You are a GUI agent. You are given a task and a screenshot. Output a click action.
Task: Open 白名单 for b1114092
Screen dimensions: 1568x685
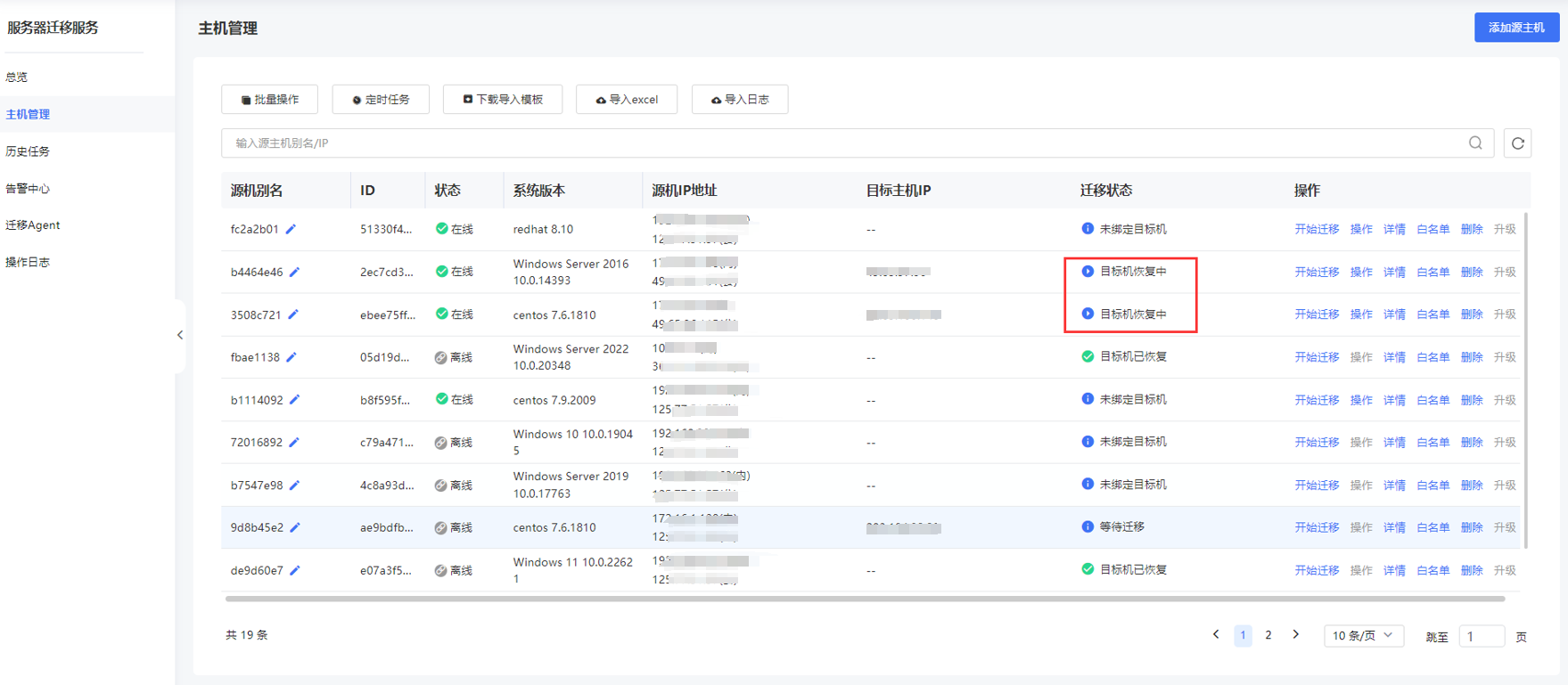pos(1433,400)
